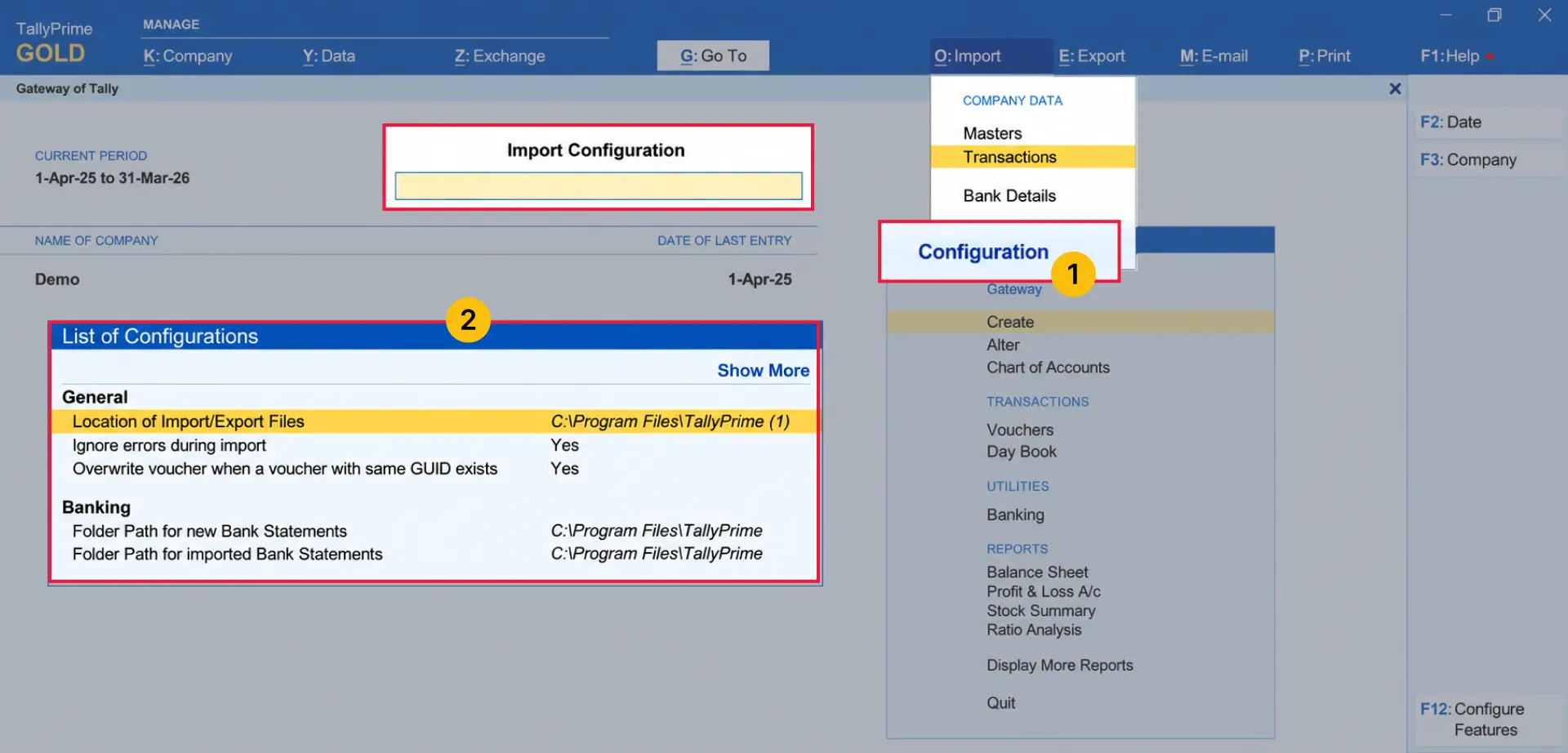Click the Yes value for Ignore errors

click(x=564, y=445)
